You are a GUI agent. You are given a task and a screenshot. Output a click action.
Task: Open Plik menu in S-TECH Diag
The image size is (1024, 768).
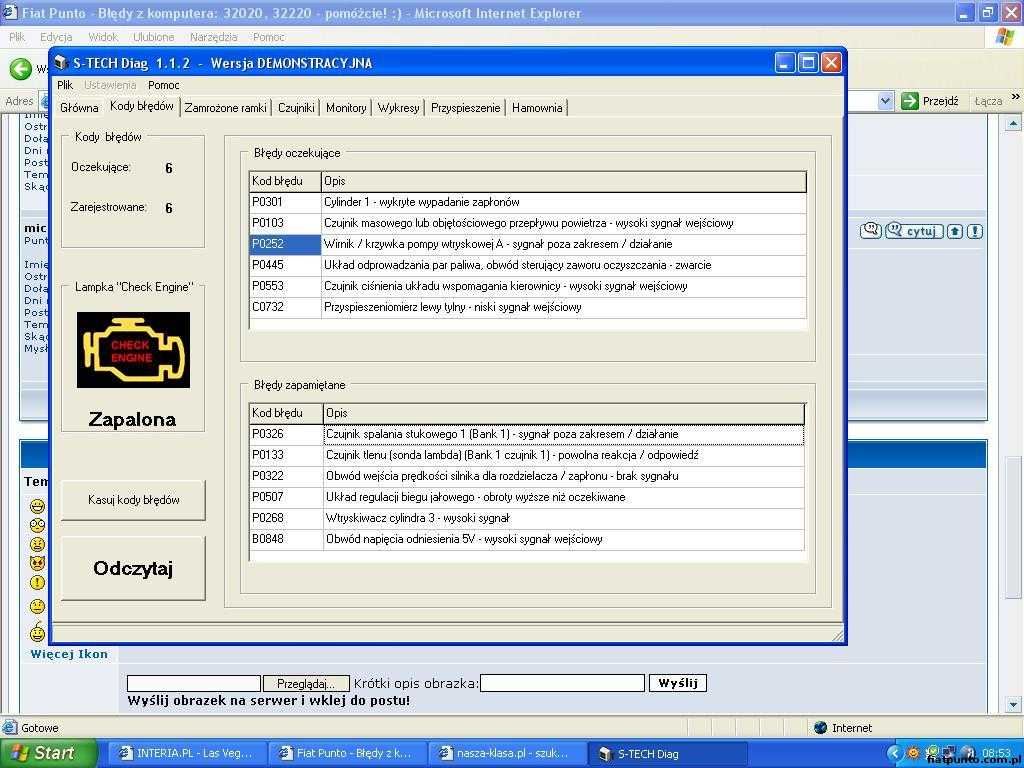(x=65, y=85)
